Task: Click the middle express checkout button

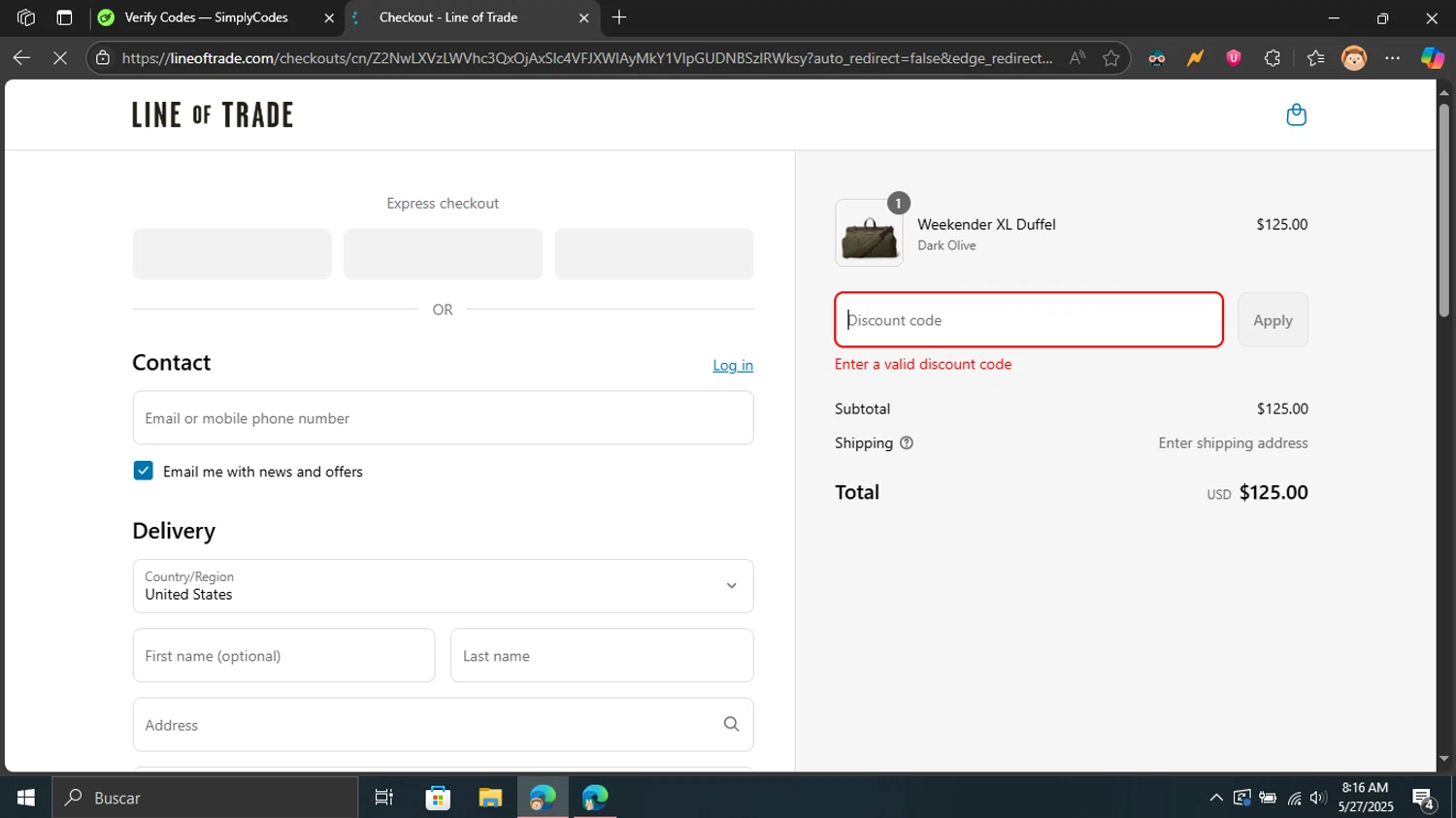Action: point(443,254)
